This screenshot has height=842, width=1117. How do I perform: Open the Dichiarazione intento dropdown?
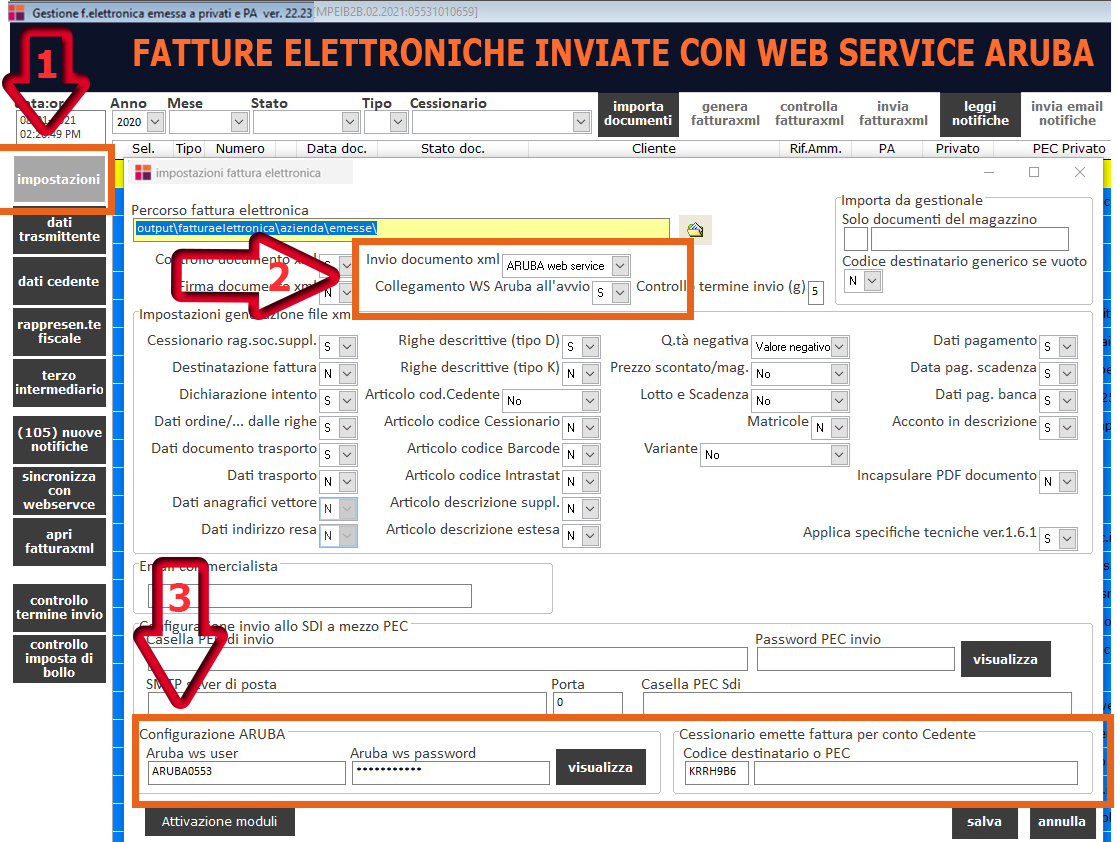(347, 400)
